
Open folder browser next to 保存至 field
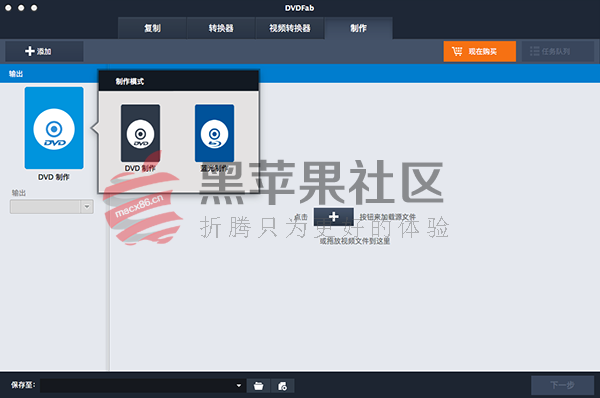coord(259,386)
